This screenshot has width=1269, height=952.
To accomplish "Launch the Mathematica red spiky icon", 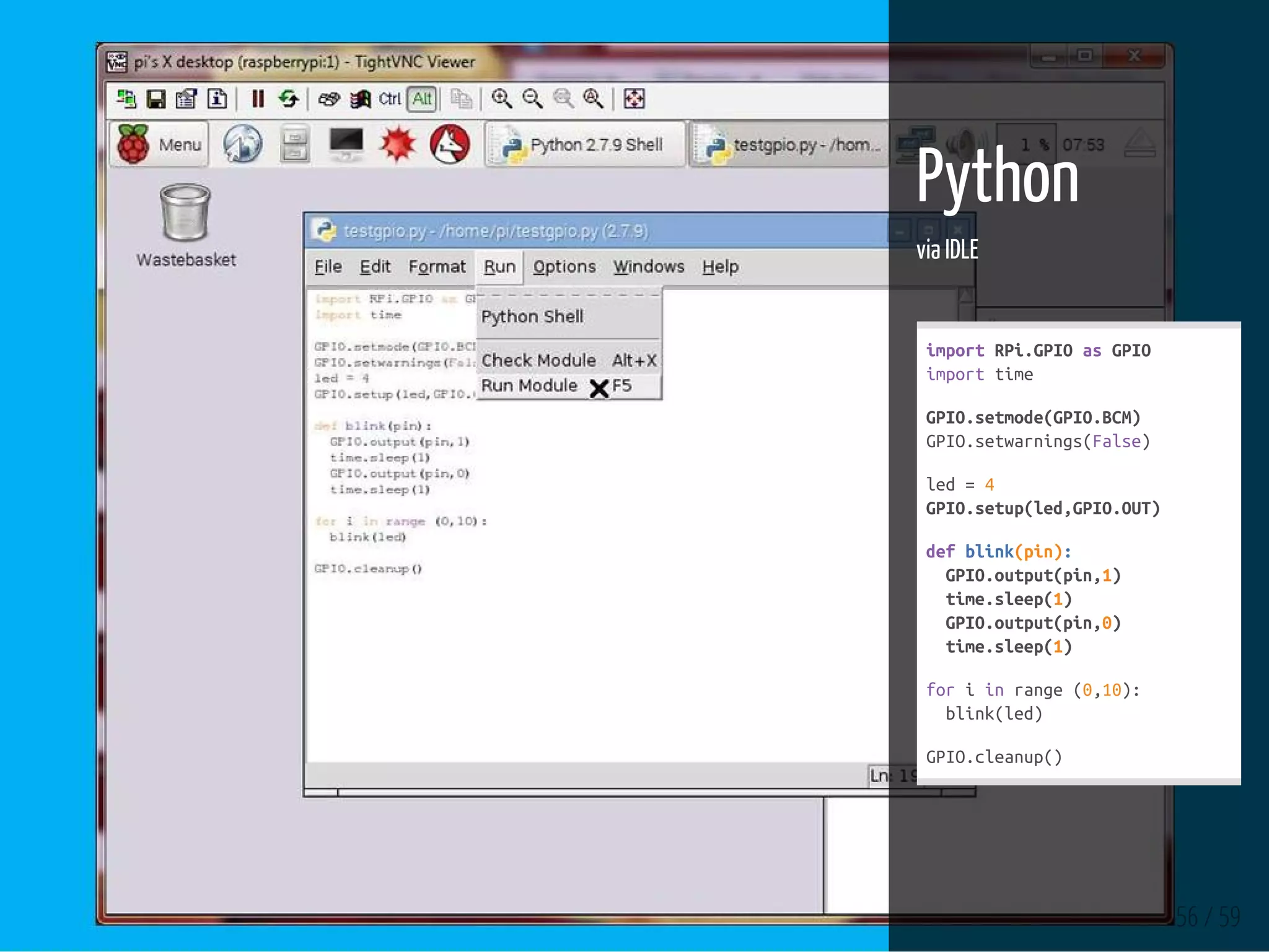I will point(398,144).
